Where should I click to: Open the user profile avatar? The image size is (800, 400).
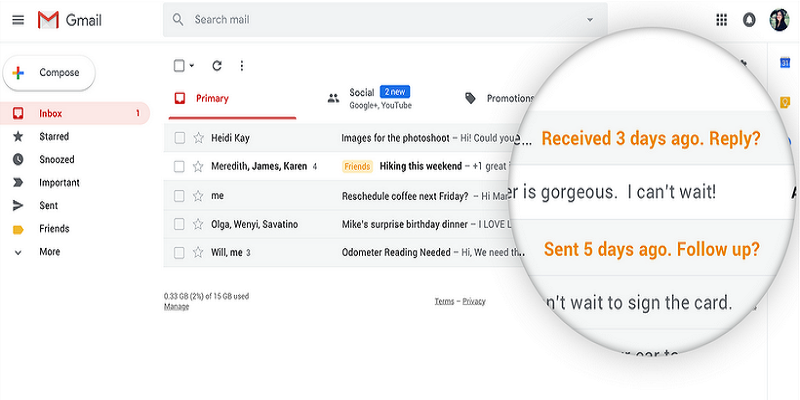779,20
